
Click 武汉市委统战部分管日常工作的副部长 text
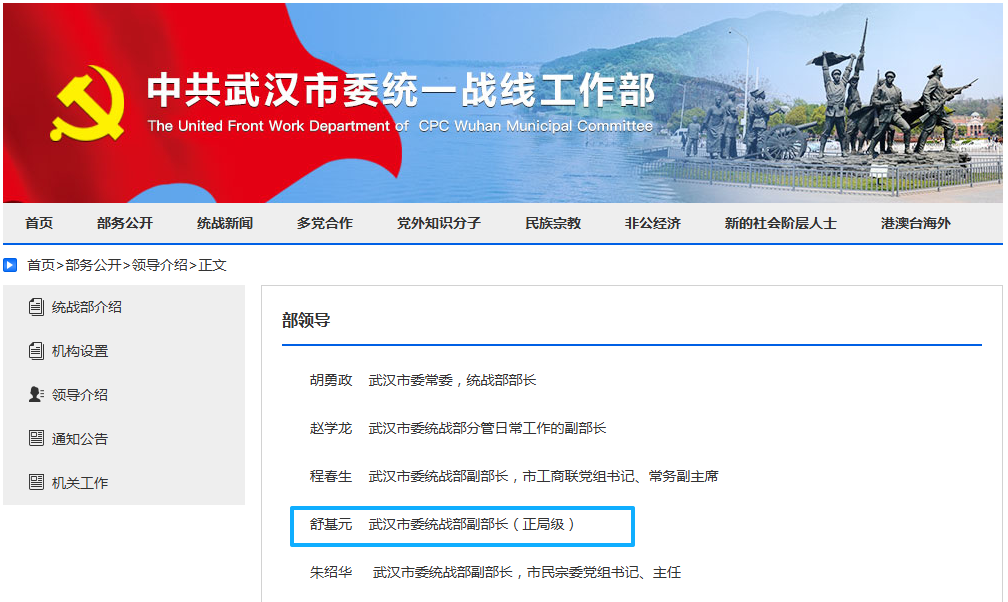pos(487,428)
